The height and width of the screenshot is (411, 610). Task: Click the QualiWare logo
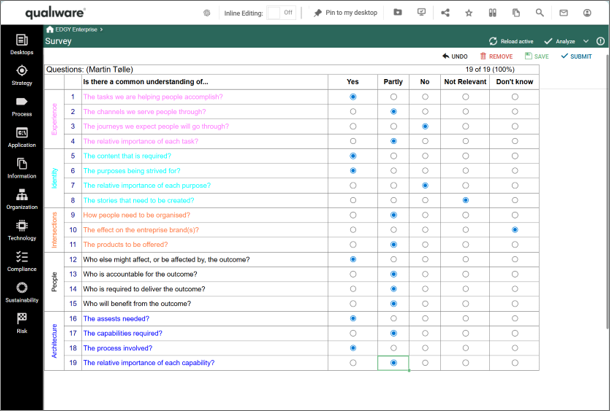(55, 13)
